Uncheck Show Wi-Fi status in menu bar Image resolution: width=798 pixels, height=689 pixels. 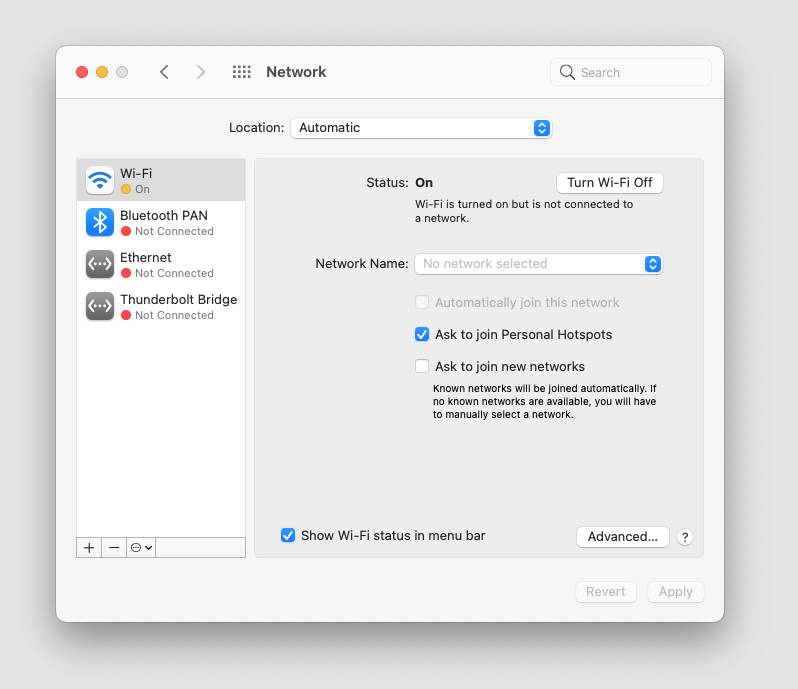pyautogui.click(x=288, y=535)
